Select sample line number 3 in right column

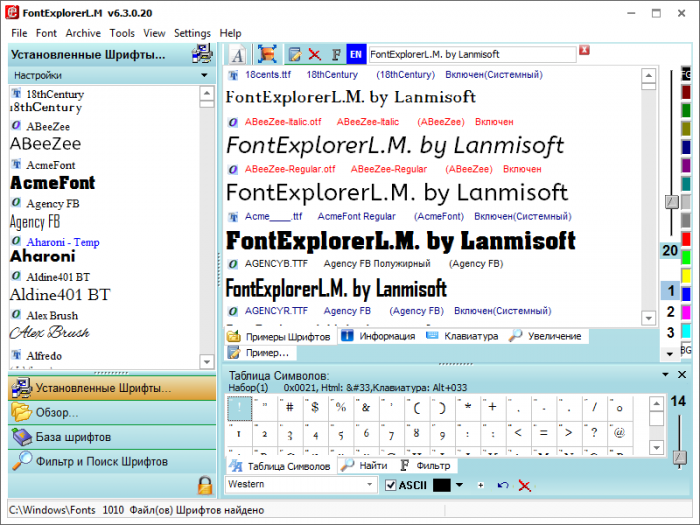(670, 332)
